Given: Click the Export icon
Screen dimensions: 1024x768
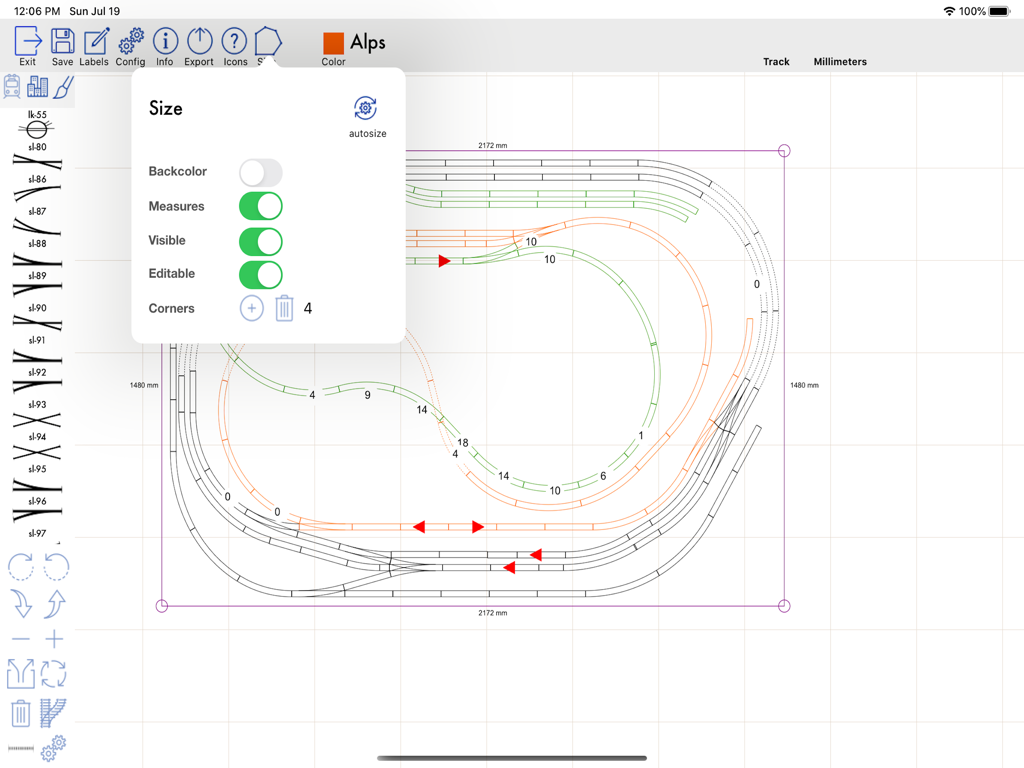Looking at the screenshot, I should (198, 45).
